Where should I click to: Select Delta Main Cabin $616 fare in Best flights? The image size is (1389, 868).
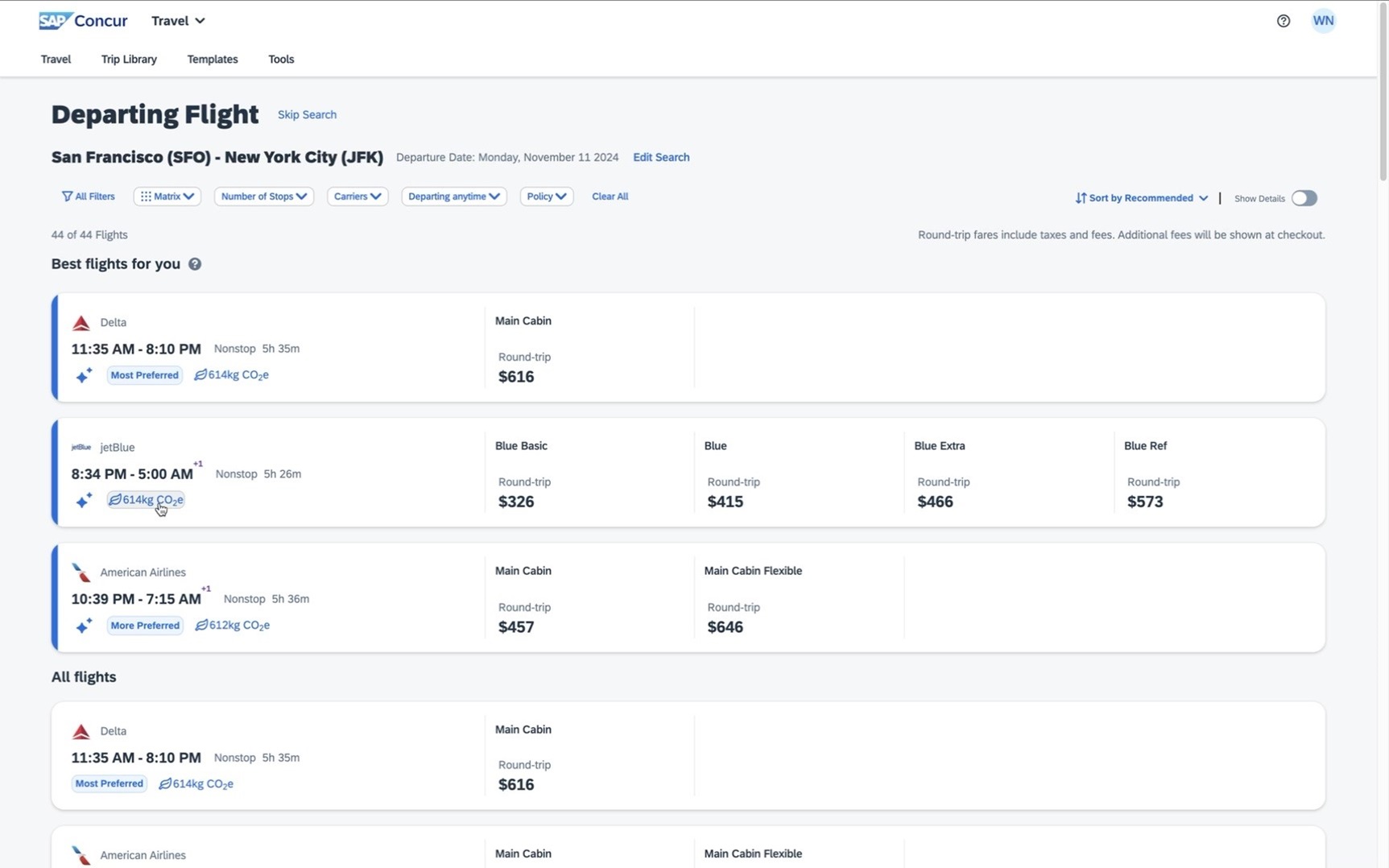point(589,348)
